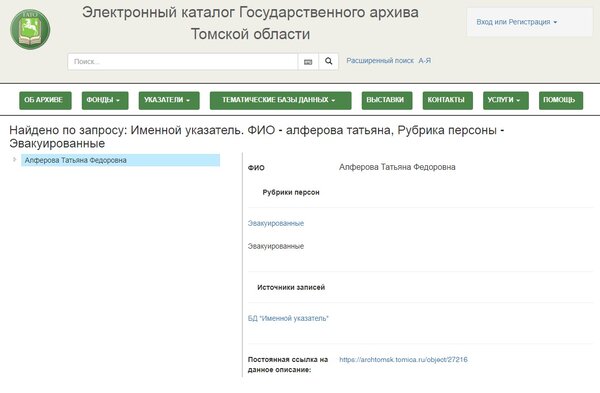
Task: Click the Электронный каталог page title
Action: pyautogui.click(x=250, y=23)
